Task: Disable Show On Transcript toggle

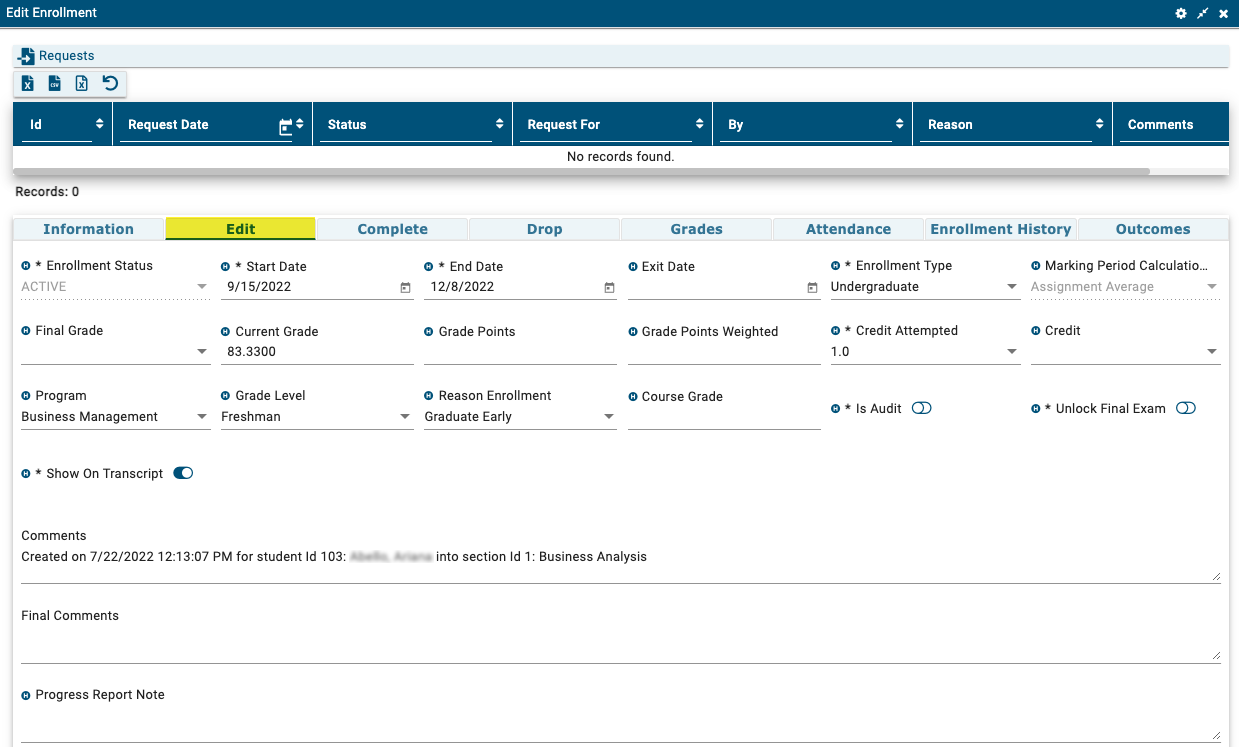Action: 183,473
